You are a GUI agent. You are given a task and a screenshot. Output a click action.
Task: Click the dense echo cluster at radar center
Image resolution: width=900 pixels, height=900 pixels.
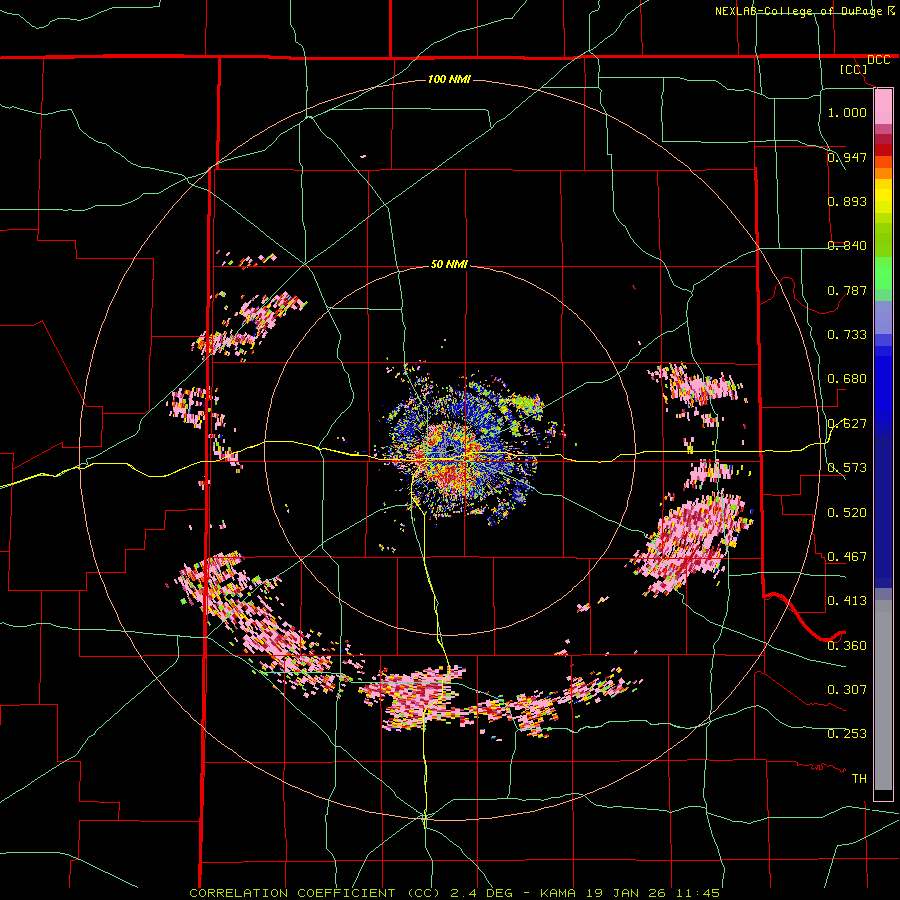click(464, 451)
